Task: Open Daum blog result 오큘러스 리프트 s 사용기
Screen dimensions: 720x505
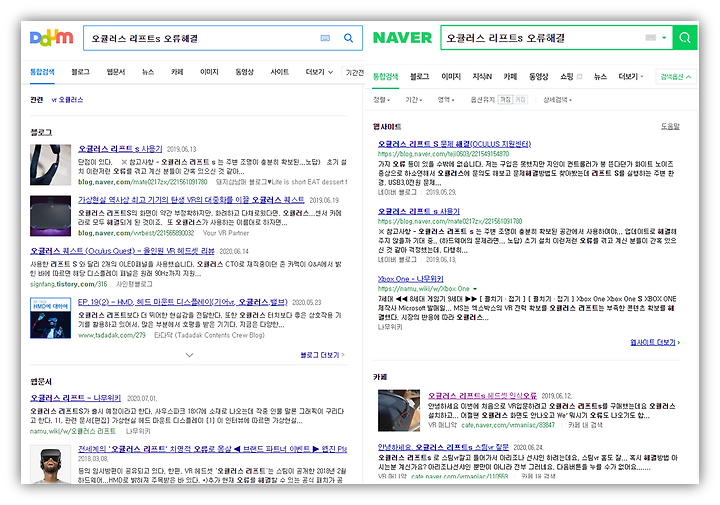Action: [x=120, y=149]
